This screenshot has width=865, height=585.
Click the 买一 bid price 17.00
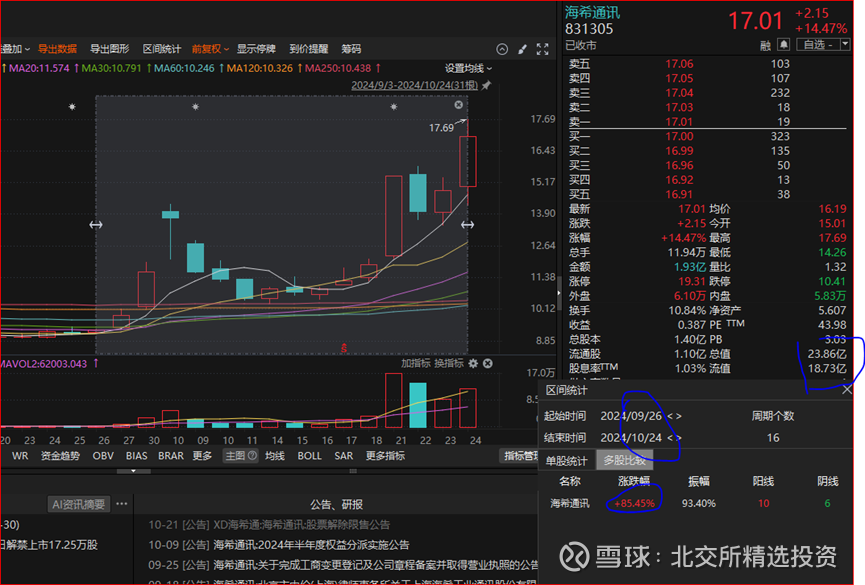679,136
